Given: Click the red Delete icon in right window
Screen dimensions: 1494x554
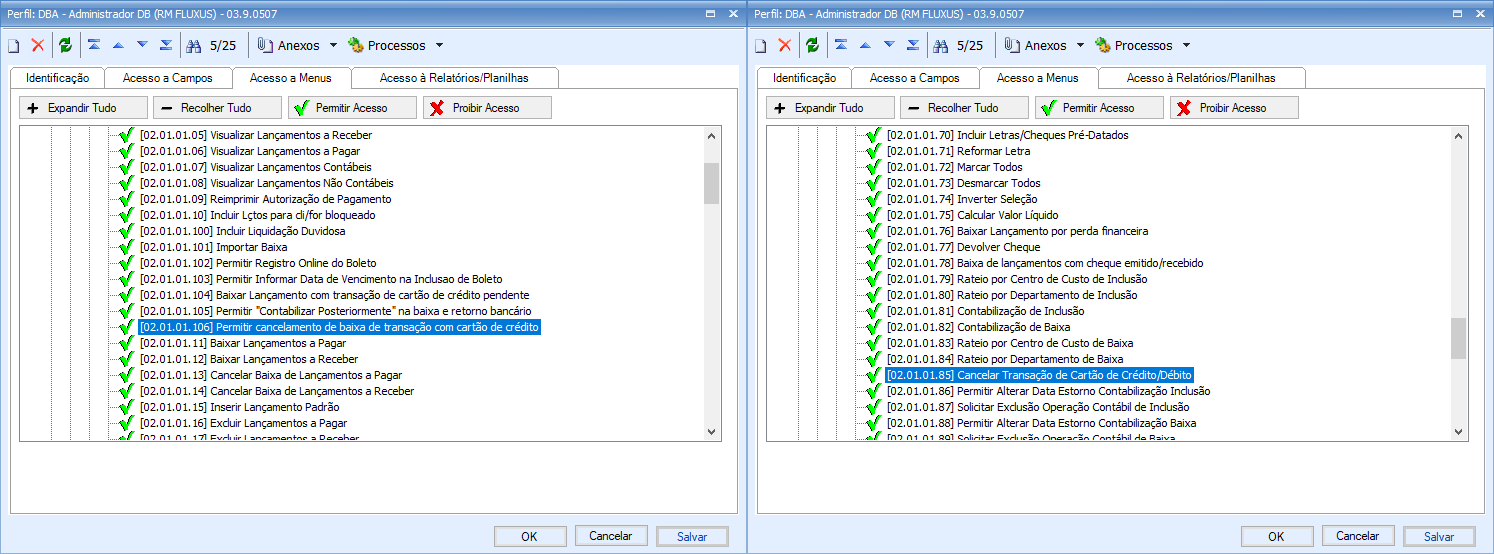Looking at the screenshot, I should click(785, 45).
